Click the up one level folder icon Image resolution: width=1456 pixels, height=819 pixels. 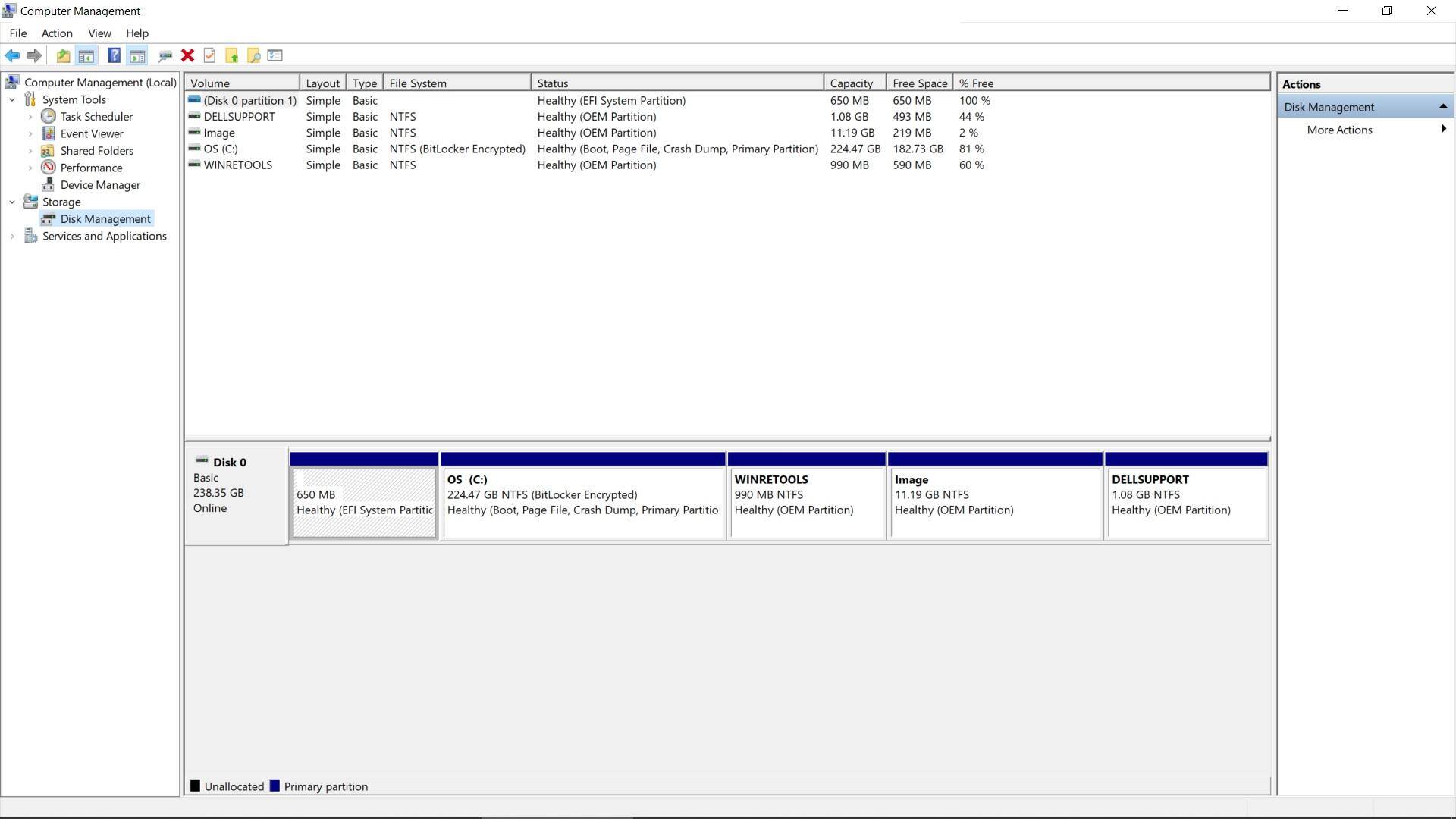coord(63,55)
